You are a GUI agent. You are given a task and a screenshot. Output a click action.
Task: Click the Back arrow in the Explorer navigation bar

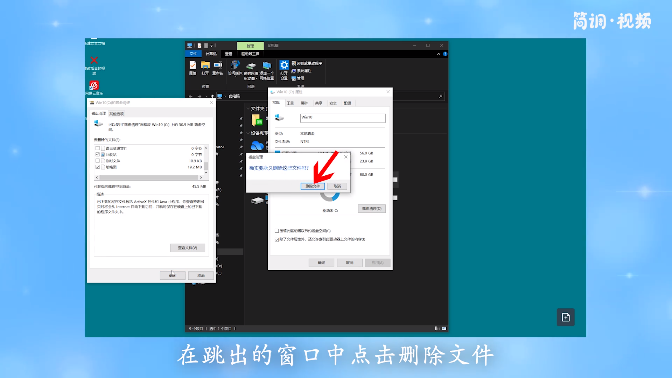[191, 96]
